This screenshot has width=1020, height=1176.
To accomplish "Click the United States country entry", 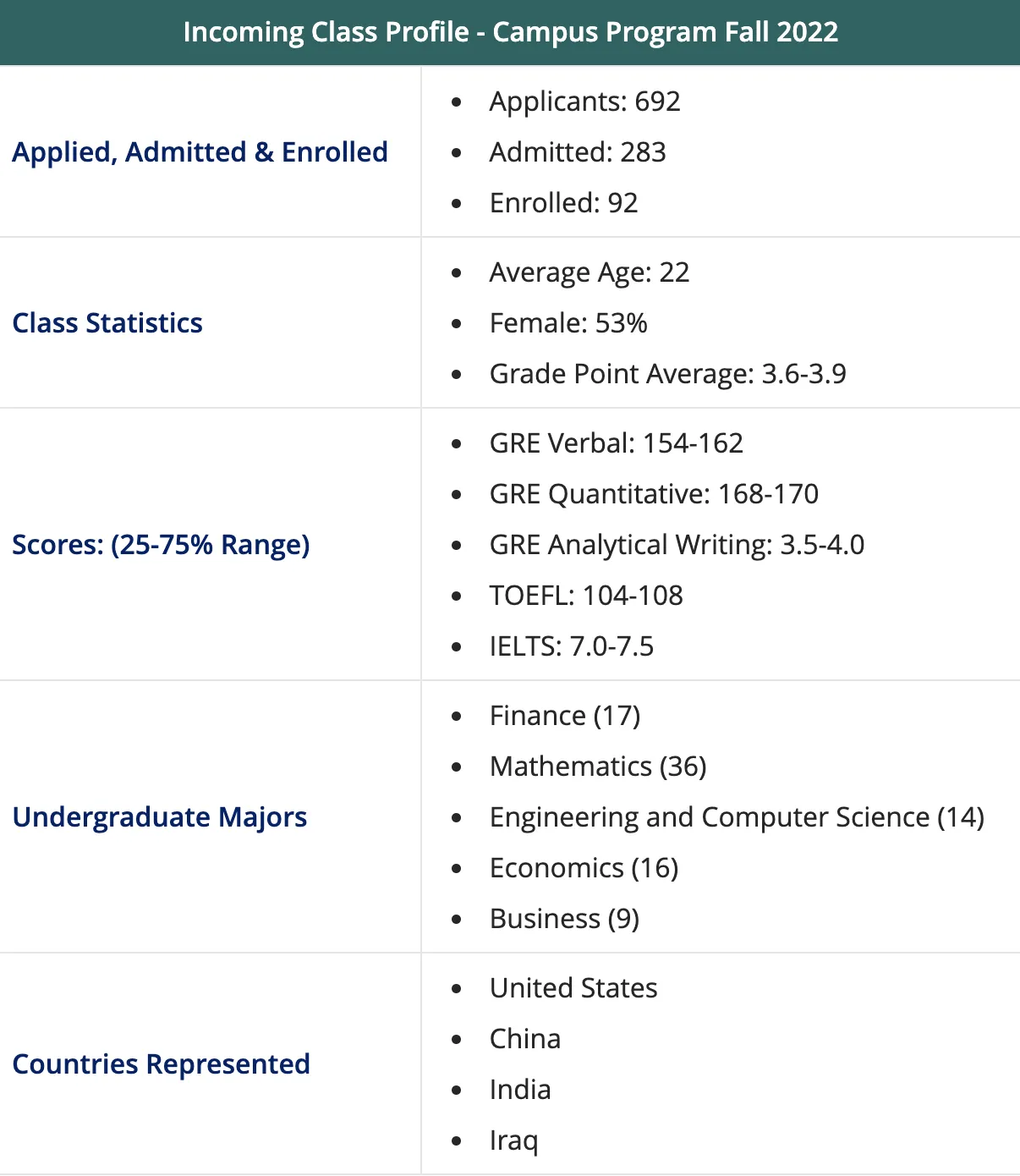I will pos(573,988).
